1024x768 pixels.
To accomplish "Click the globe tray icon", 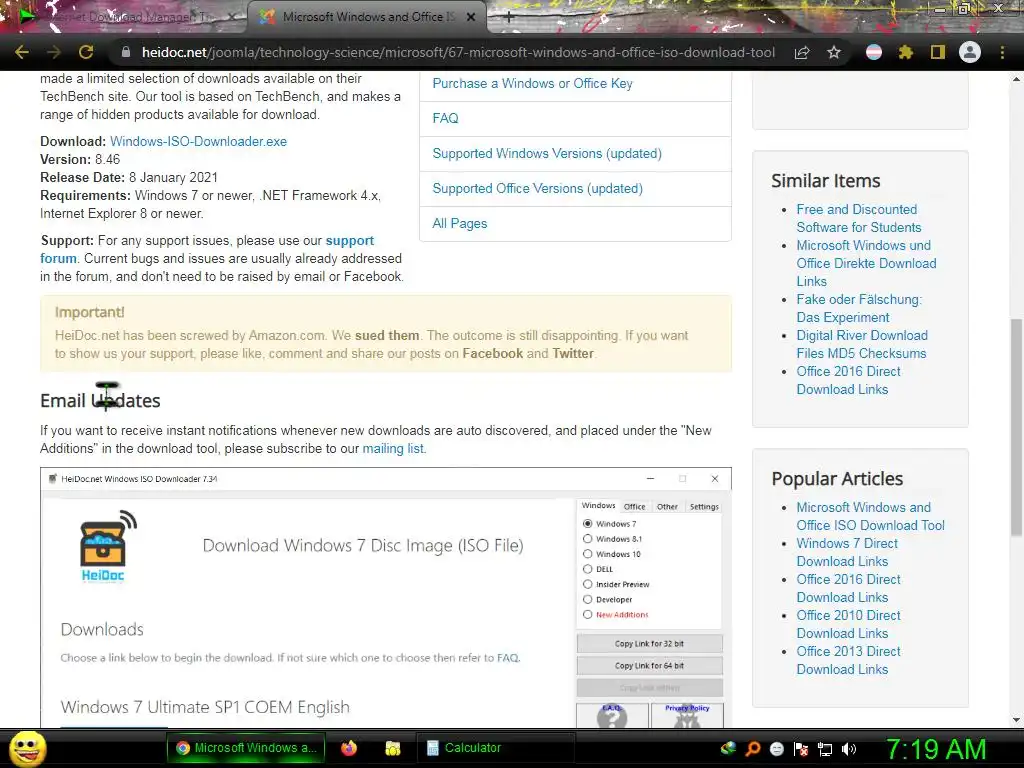I will click(729, 748).
